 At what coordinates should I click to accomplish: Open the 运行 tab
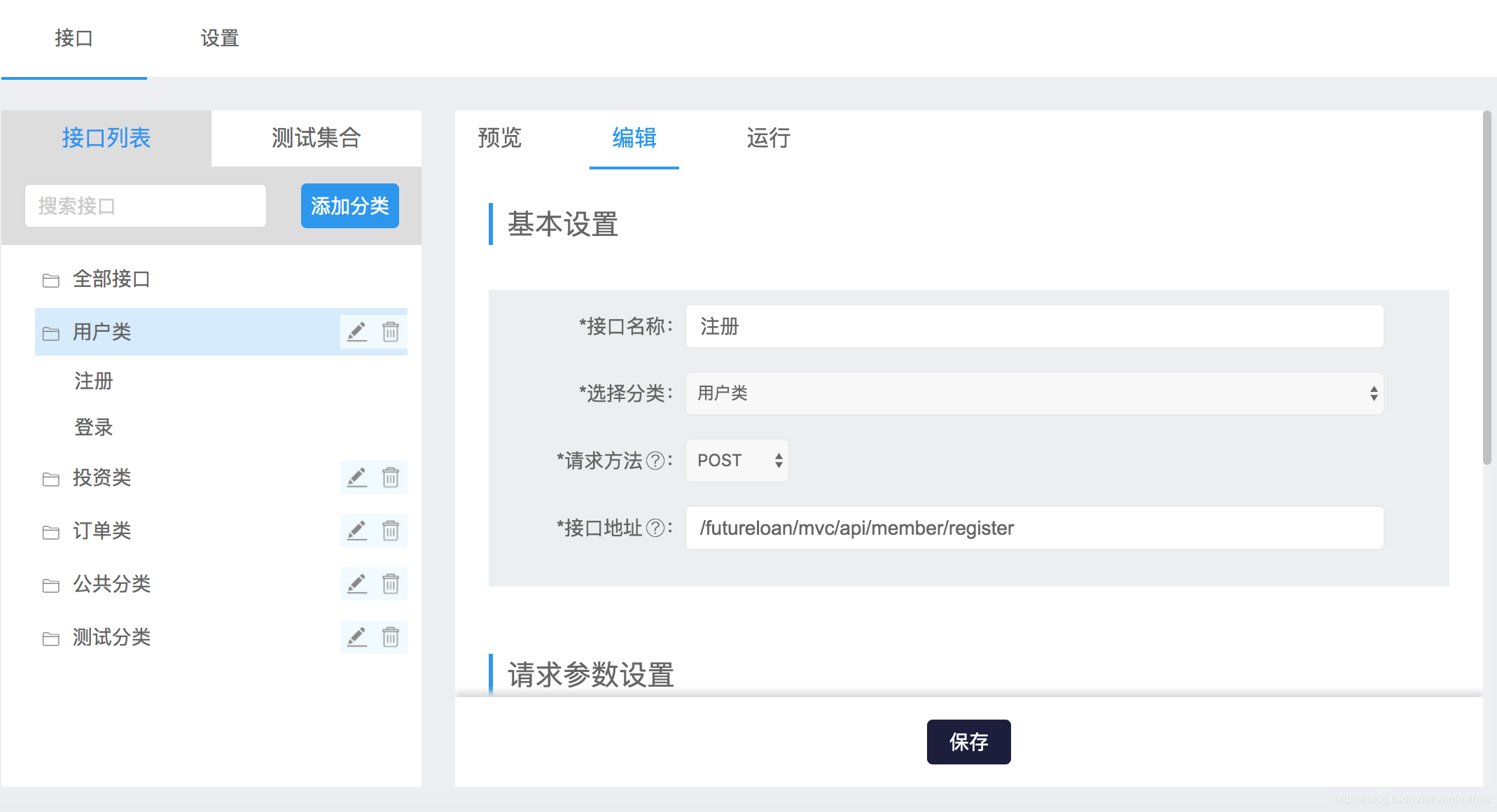pyautogui.click(x=769, y=138)
